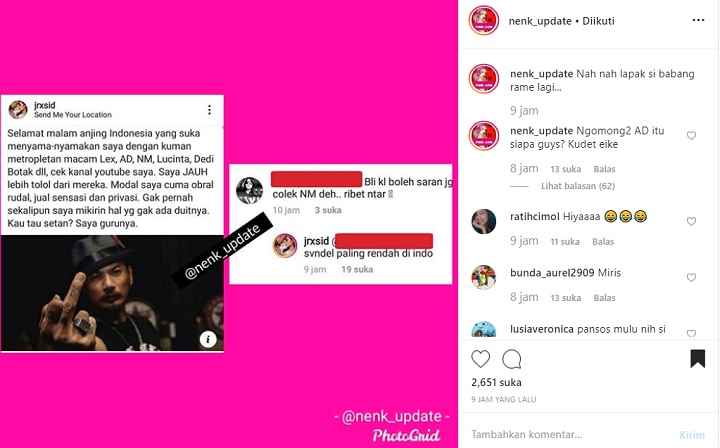Screen dimensions: 720x448
Task: Reply with Balas to bunda_aurel2909's comment
Action: 604,298
